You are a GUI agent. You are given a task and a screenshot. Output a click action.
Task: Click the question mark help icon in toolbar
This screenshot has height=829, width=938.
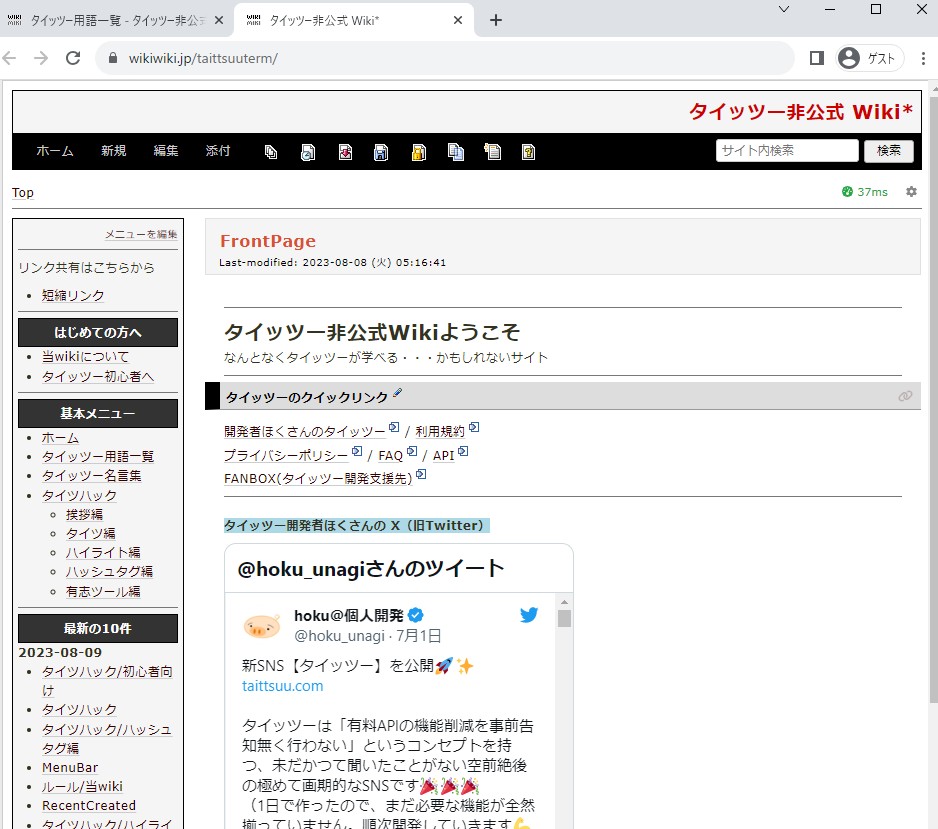pos(528,152)
